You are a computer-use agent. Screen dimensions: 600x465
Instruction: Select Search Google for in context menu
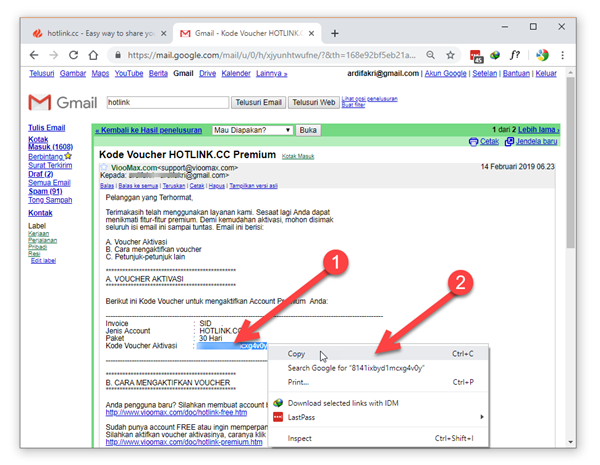pyautogui.click(x=378, y=368)
